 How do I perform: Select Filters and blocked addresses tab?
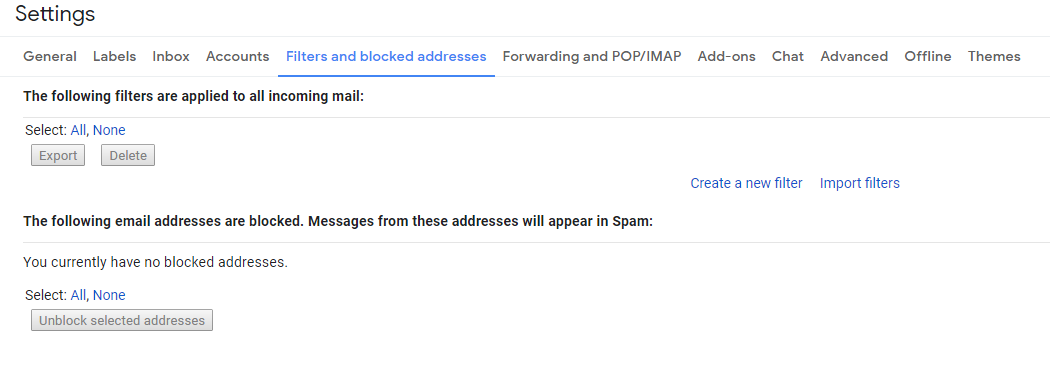(x=386, y=57)
